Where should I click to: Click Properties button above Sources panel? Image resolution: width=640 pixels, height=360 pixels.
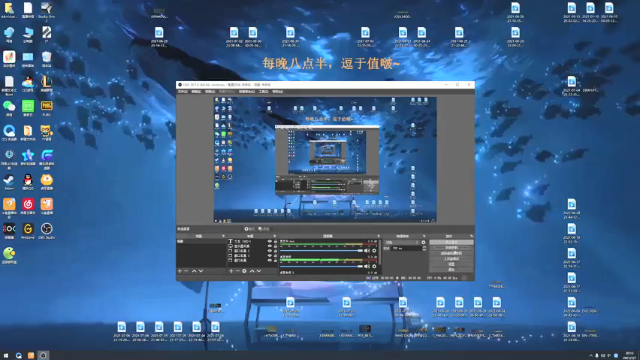249,229
